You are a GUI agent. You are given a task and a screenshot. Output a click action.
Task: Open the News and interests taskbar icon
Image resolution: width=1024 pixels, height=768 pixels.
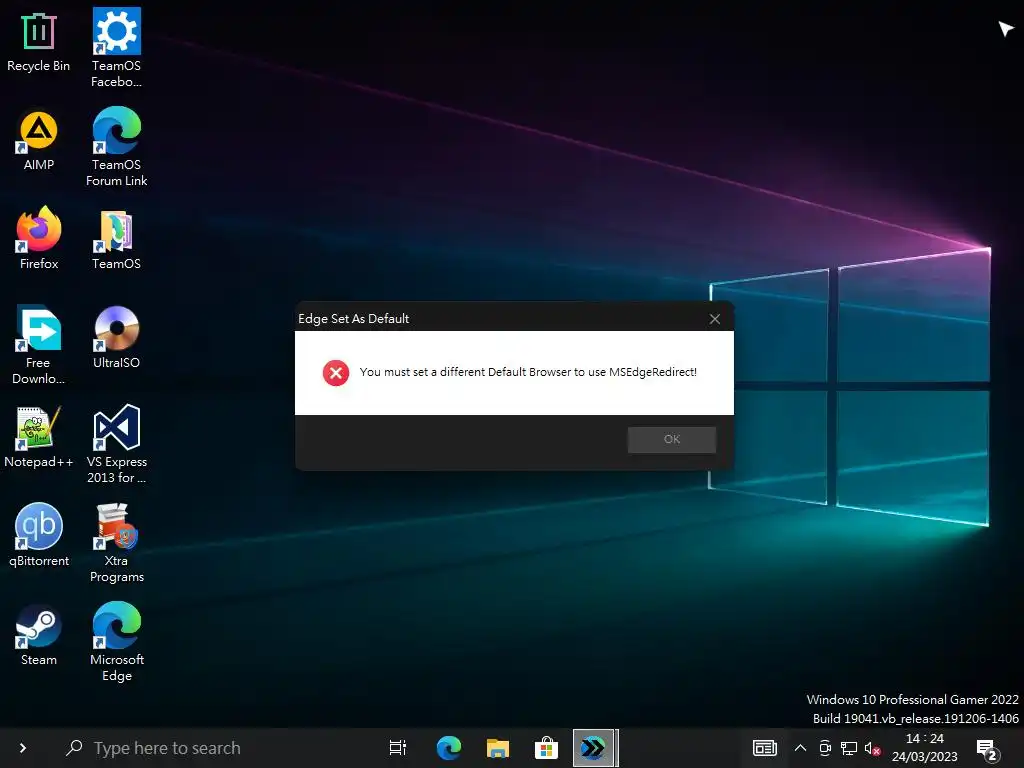[x=765, y=748]
